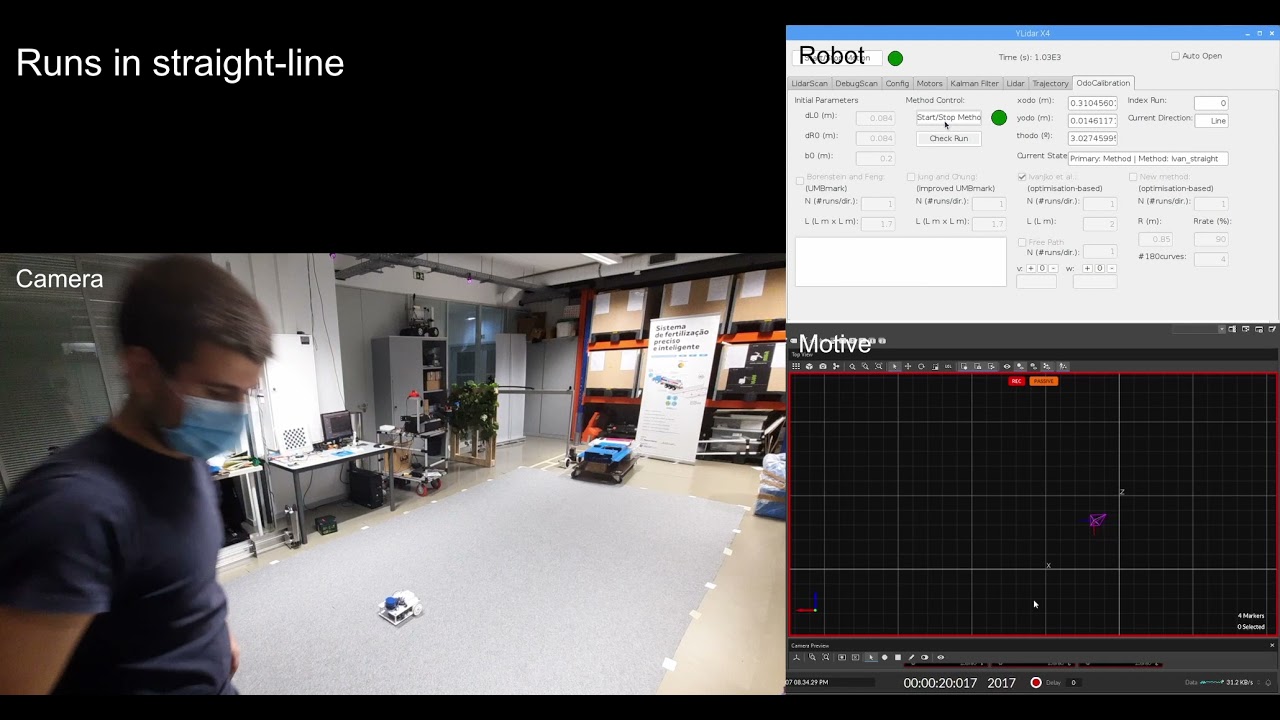1280x720 pixels.
Task: Select the arrow pointer tool in Top View toolbar
Action: pos(894,366)
